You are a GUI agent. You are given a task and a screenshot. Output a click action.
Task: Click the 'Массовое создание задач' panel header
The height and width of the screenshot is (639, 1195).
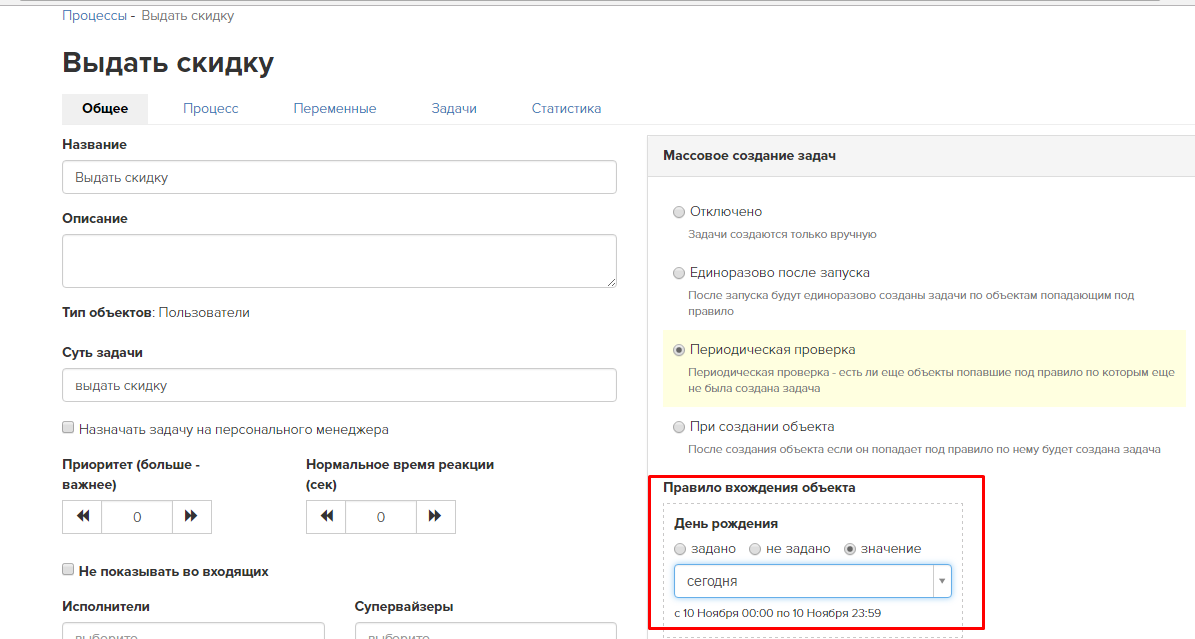coord(921,156)
